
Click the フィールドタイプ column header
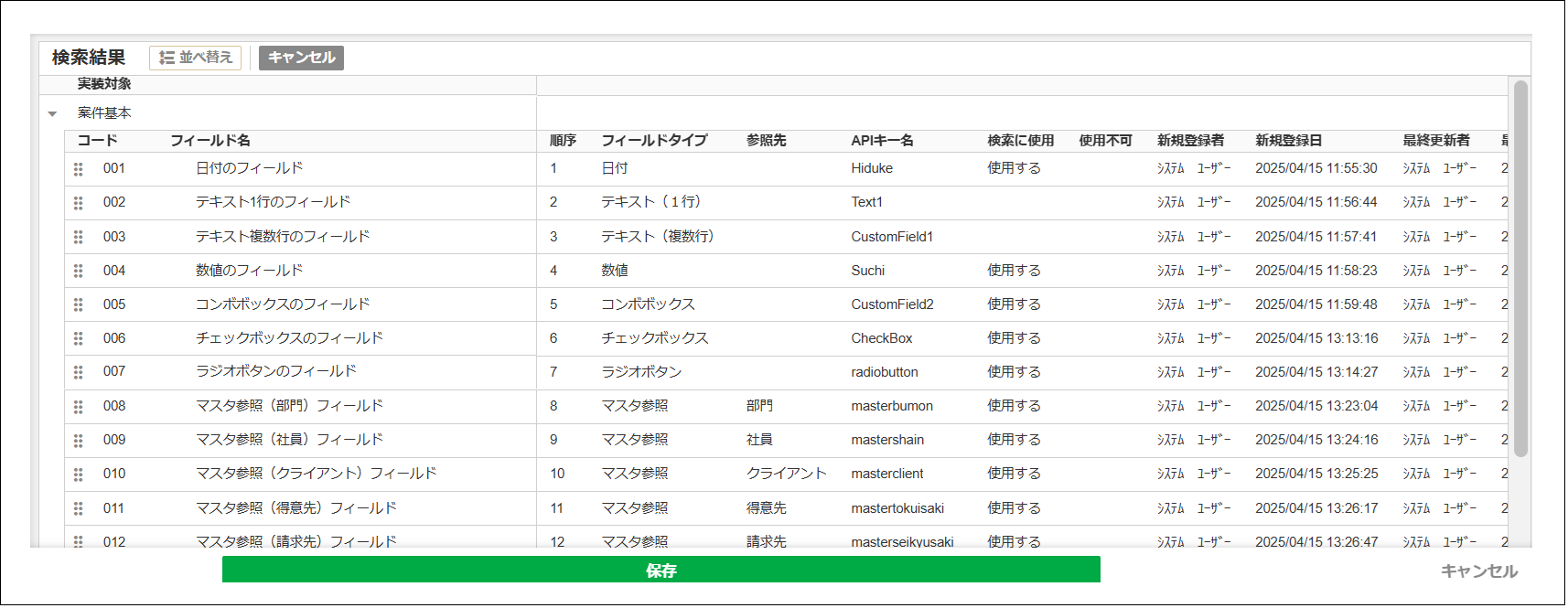click(654, 141)
